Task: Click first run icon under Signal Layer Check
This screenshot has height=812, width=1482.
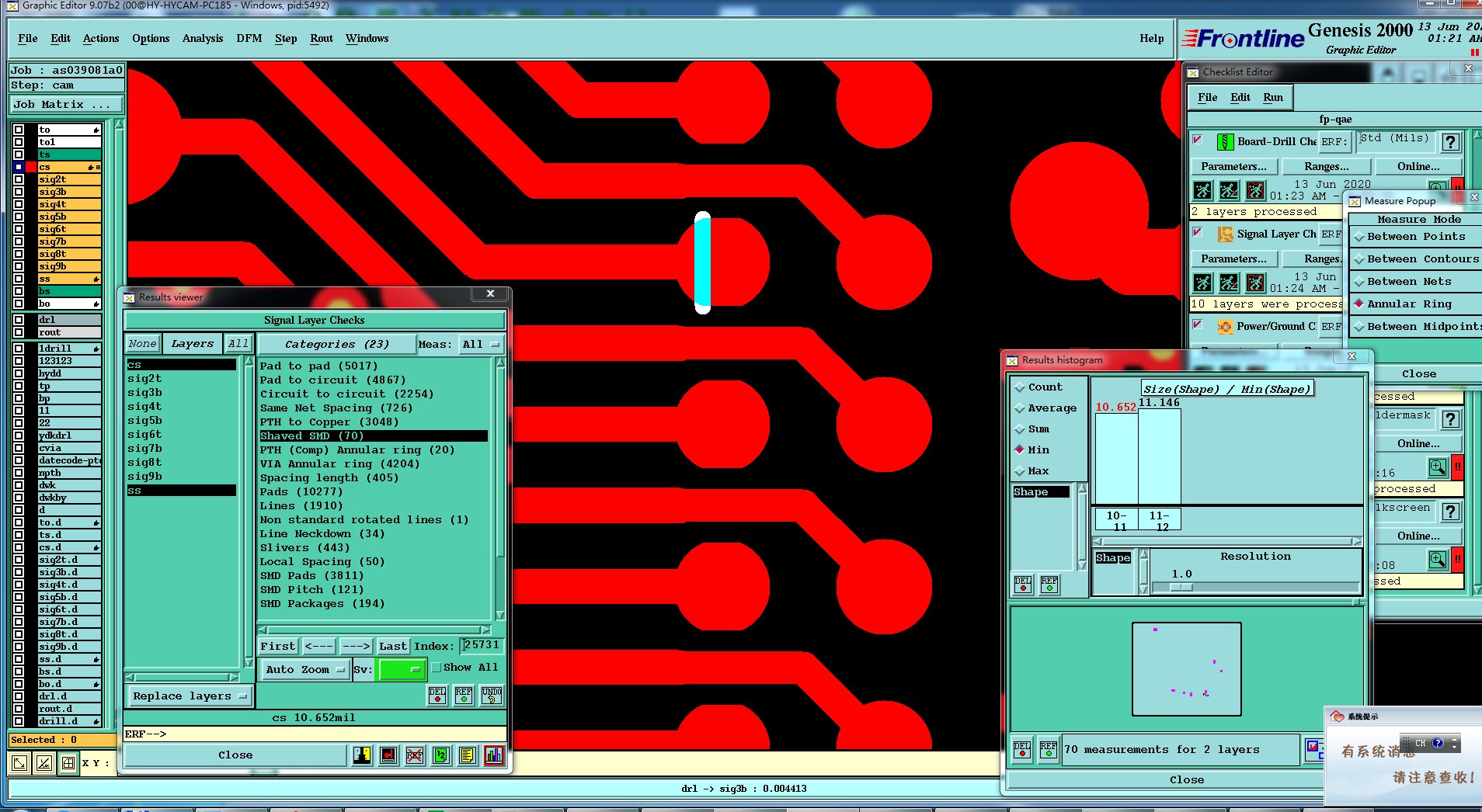Action: click(x=1202, y=282)
